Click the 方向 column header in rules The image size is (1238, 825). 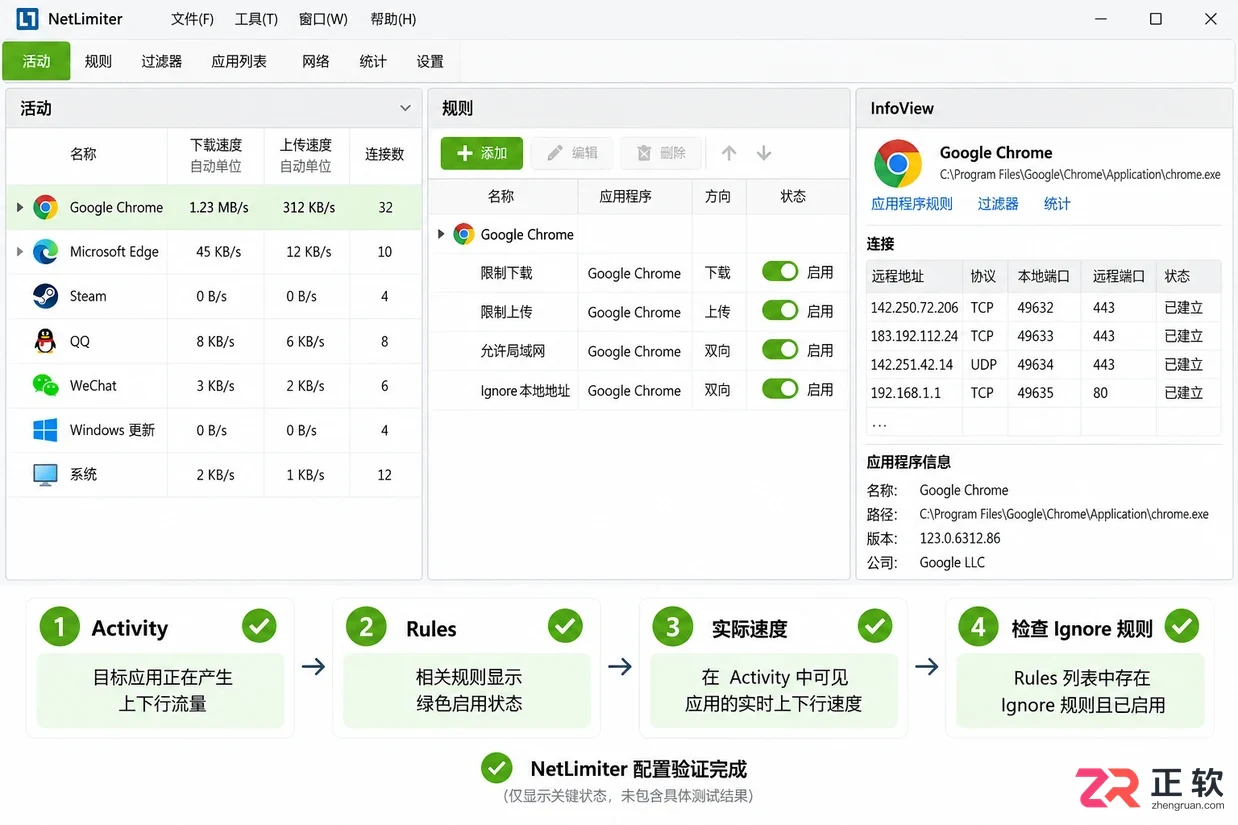coord(718,196)
